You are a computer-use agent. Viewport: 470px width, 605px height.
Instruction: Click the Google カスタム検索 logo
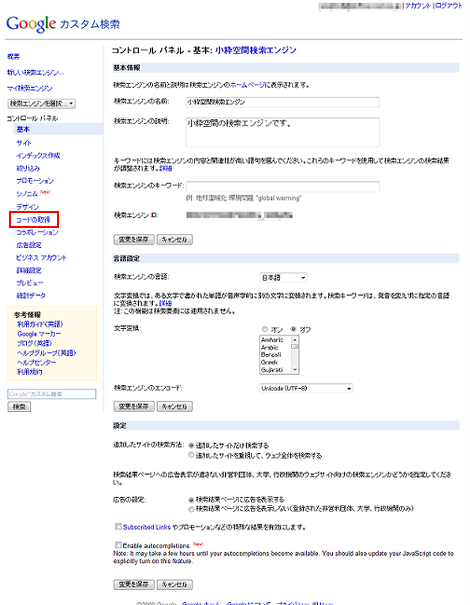click(63, 24)
